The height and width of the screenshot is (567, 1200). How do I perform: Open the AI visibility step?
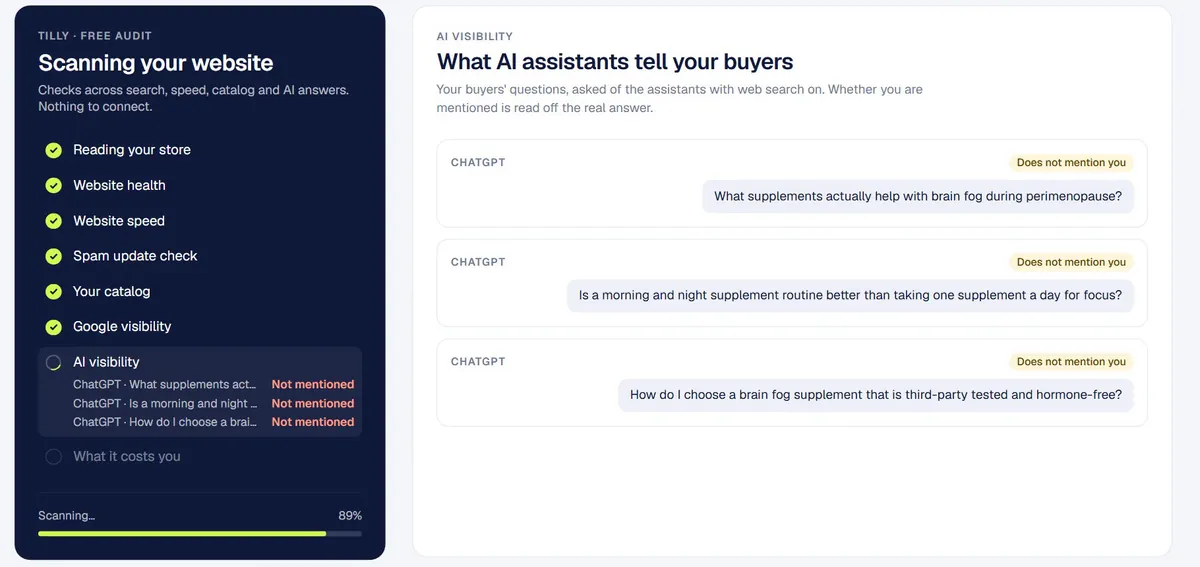click(200, 391)
